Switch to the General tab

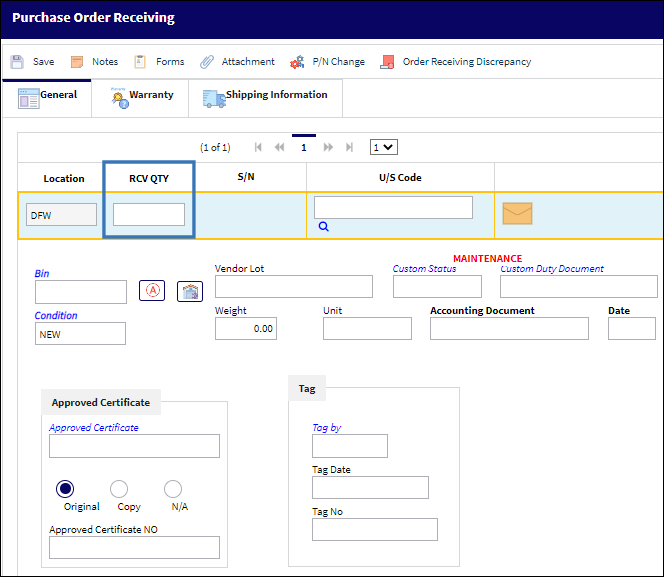(x=47, y=98)
